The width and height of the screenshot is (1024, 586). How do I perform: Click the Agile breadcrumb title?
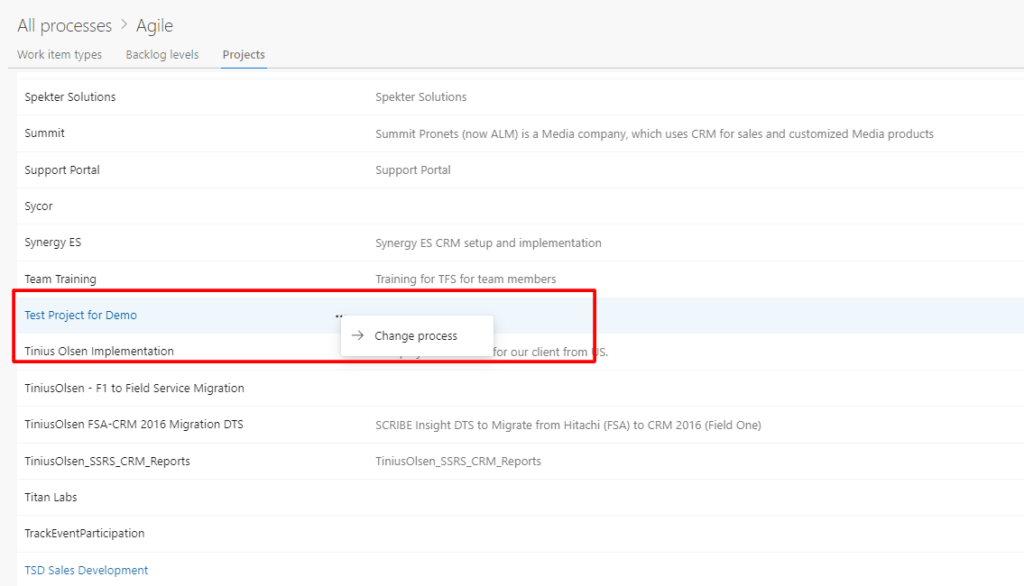[154, 25]
